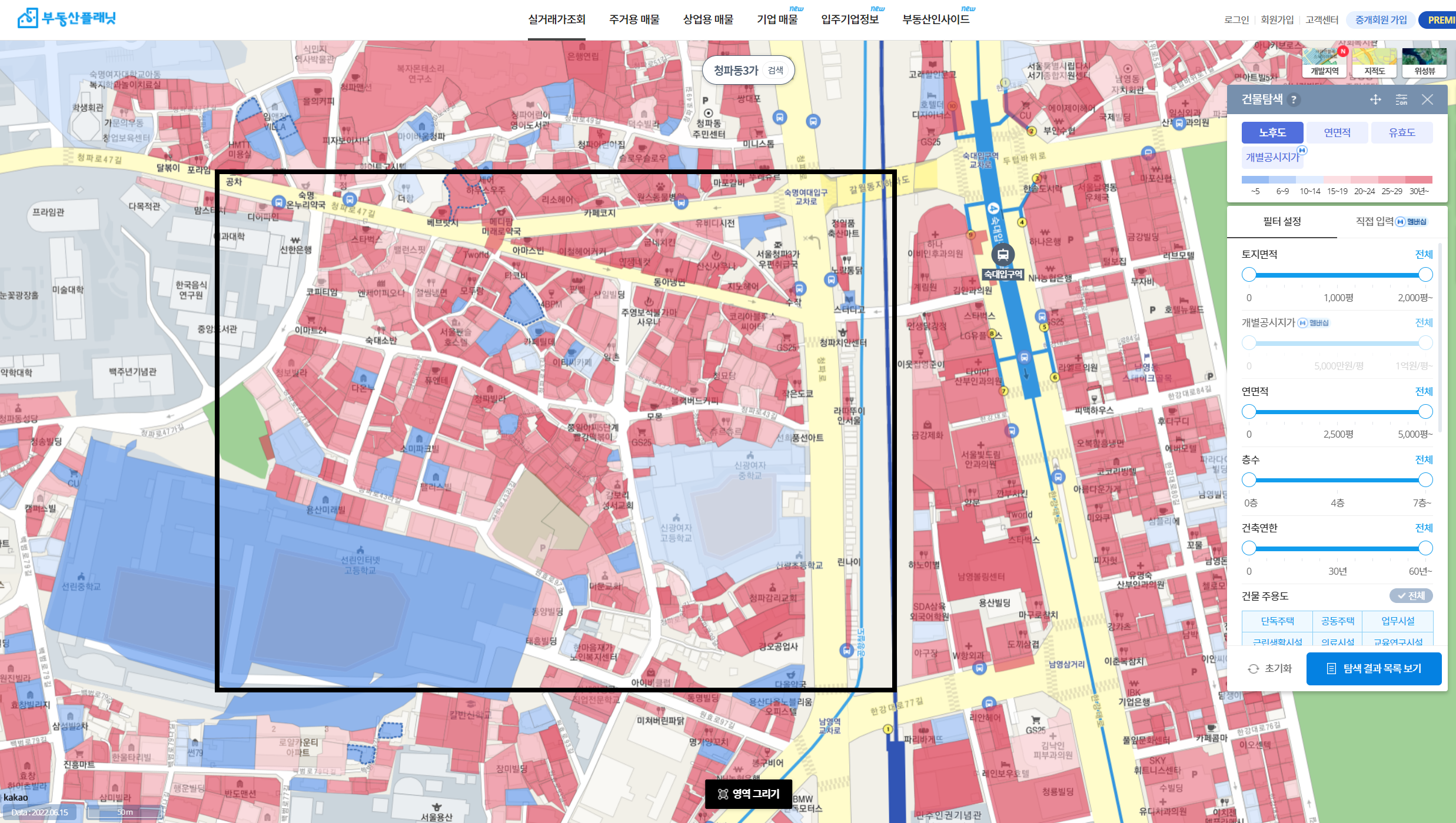Click the subway exit 6 marker
This screenshot has width=1456, height=823.
click(1055, 377)
